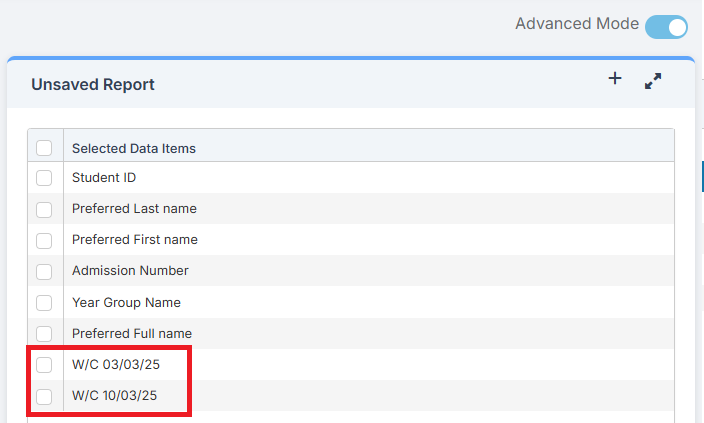
Task: Click the Unsaved Report title
Action: point(93,85)
